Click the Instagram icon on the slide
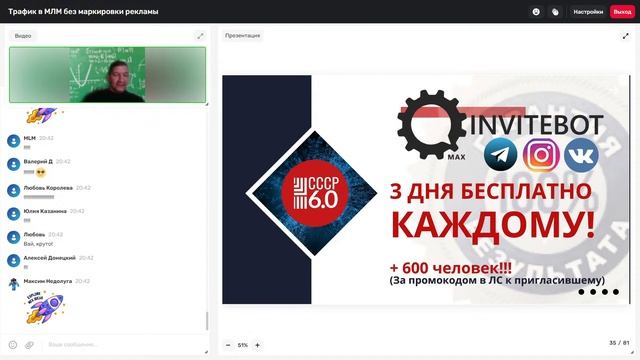 coord(541,155)
